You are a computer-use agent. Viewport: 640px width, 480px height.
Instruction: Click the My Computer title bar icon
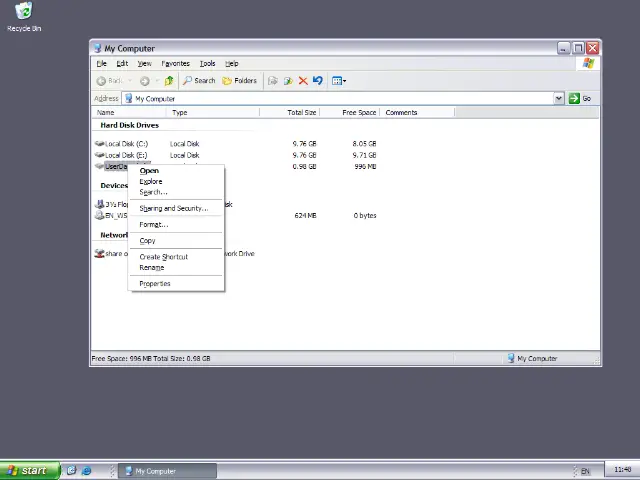click(x=98, y=48)
